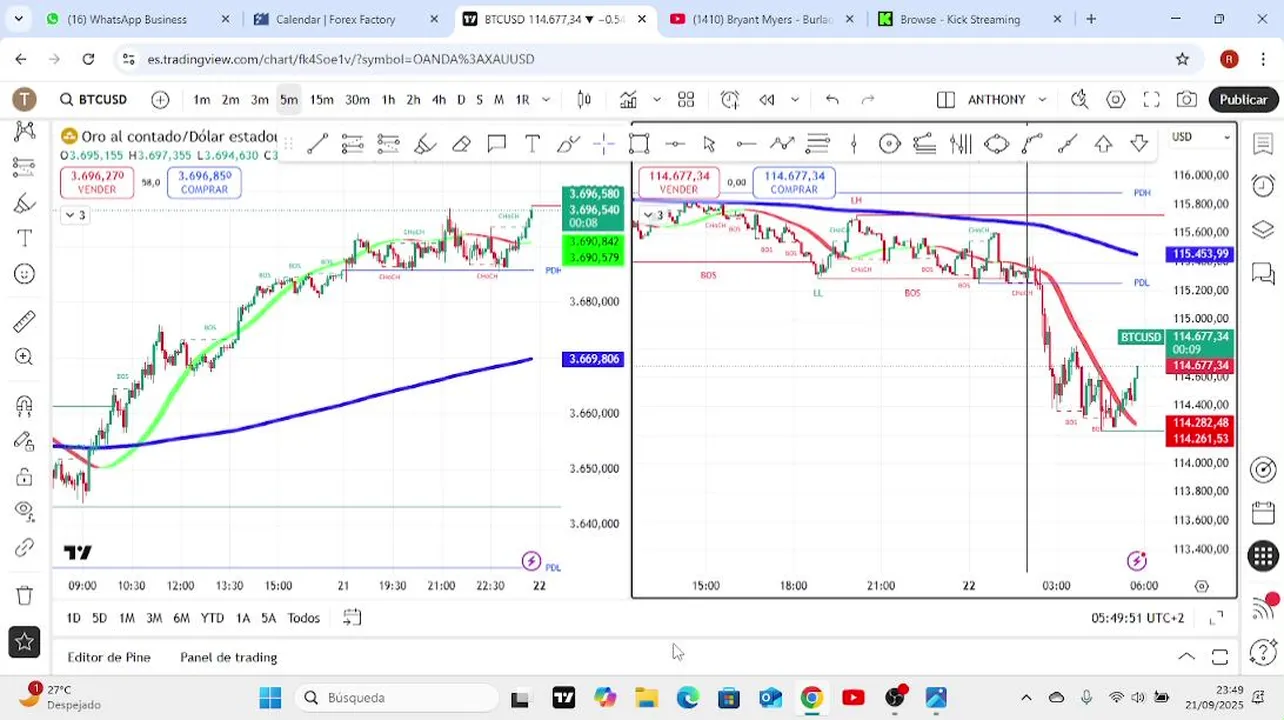Select the trend line favorite tool
1284x720 pixels.
(318, 144)
